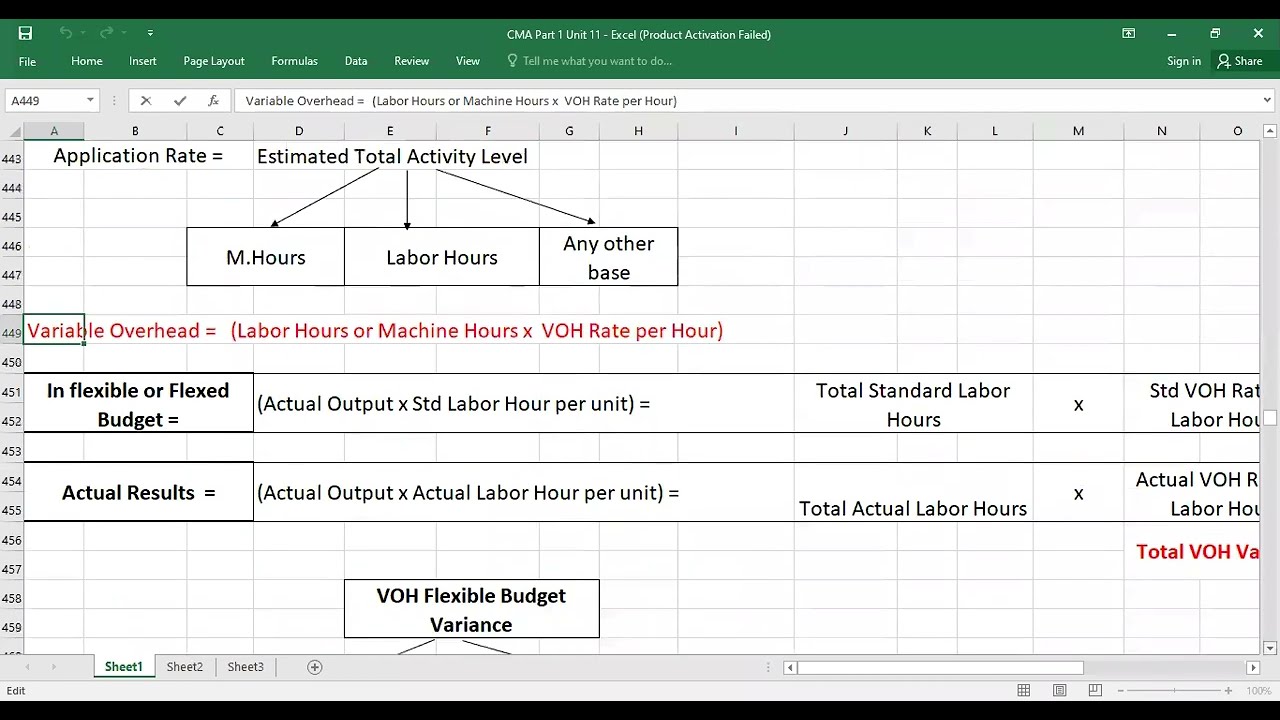Image resolution: width=1280 pixels, height=720 pixels.
Task: Click horizontal scrollbar left arrow
Action: tap(790, 667)
